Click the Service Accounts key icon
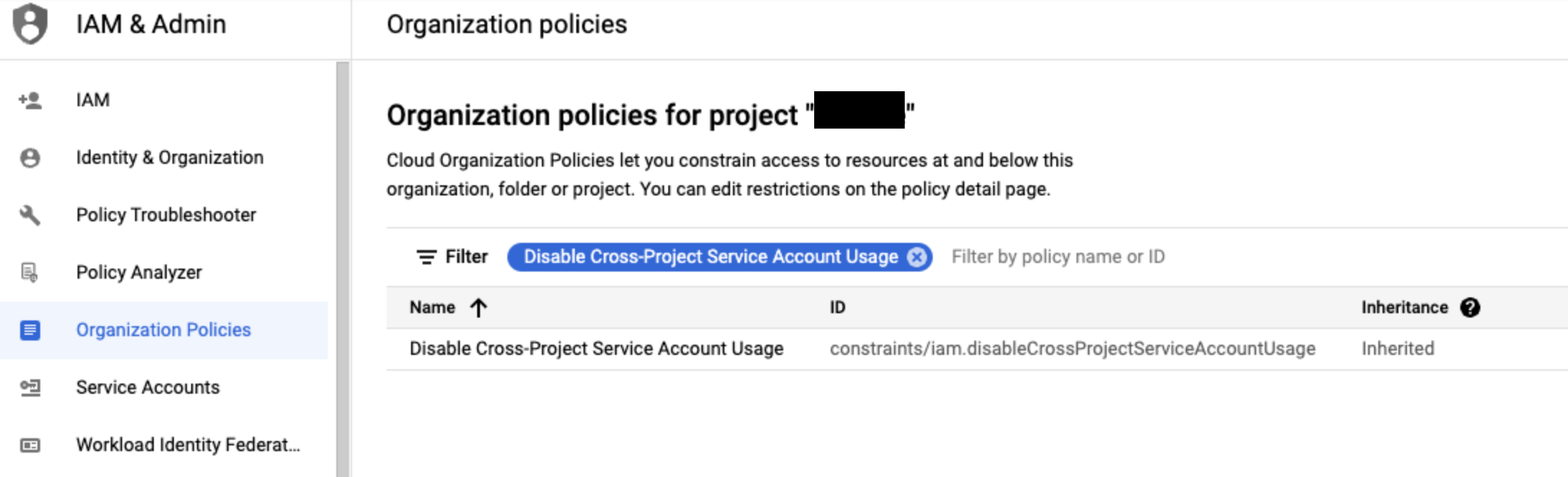The height and width of the screenshot is (477, 1568). (30, 387)
